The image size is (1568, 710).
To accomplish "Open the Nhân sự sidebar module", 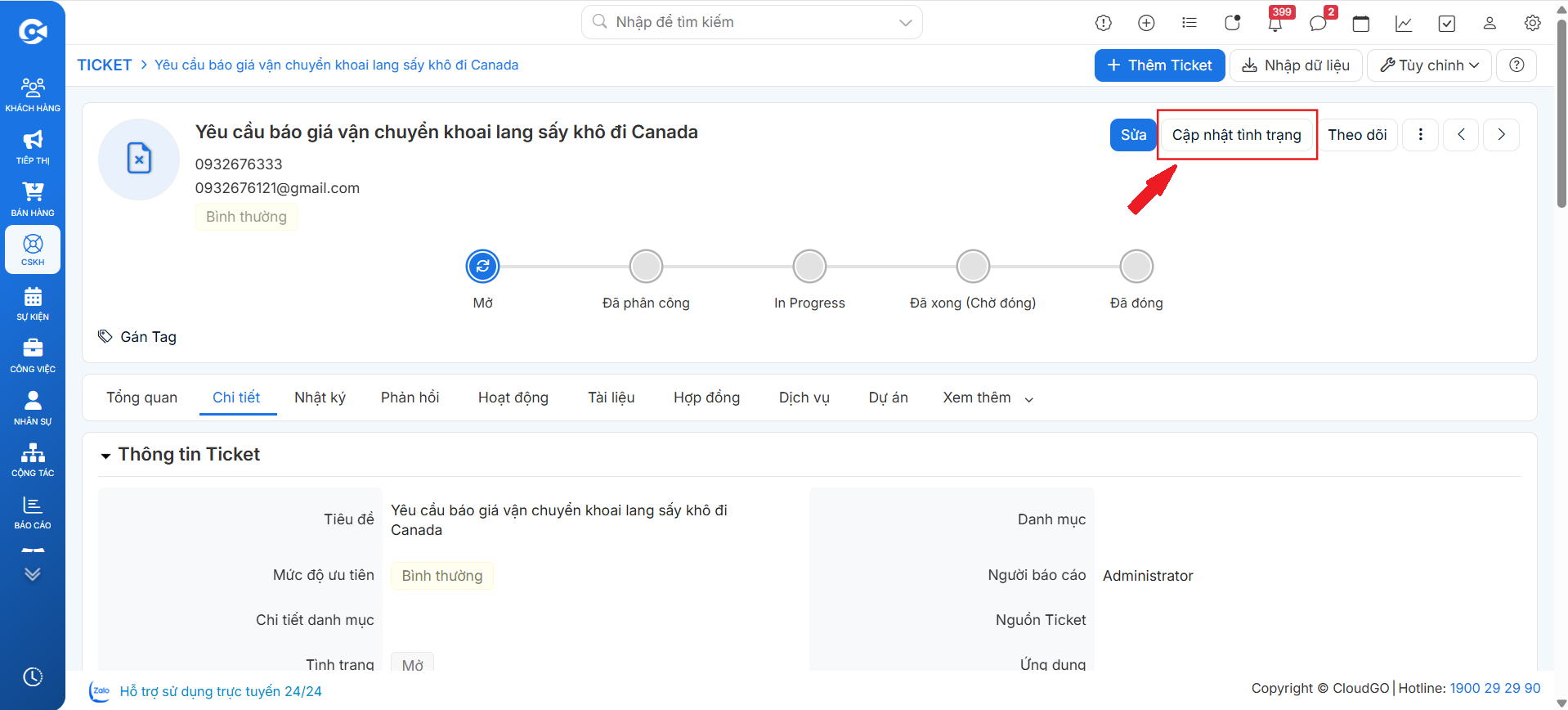I will pos(33,408).
